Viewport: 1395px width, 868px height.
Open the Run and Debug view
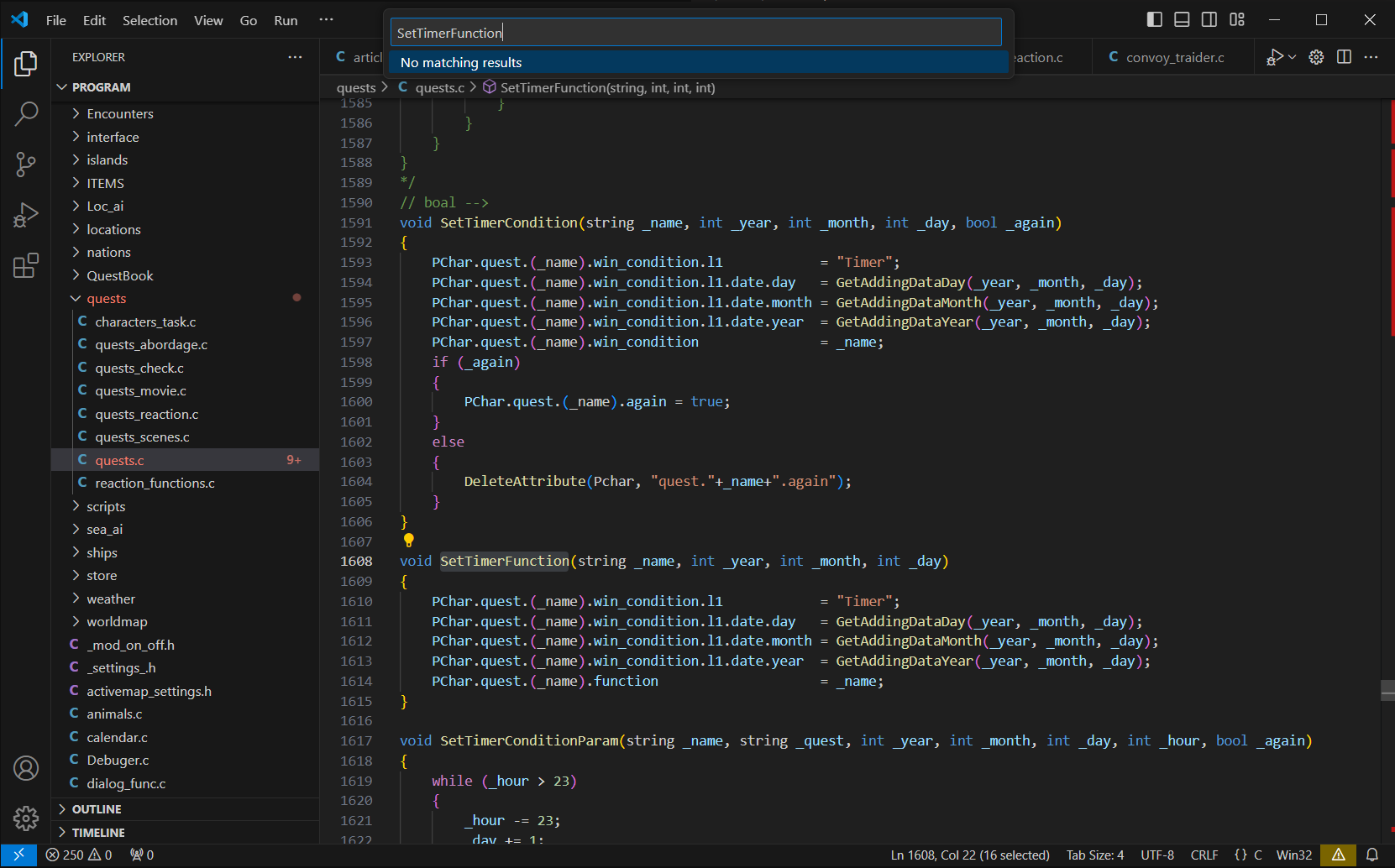point(26,216)
